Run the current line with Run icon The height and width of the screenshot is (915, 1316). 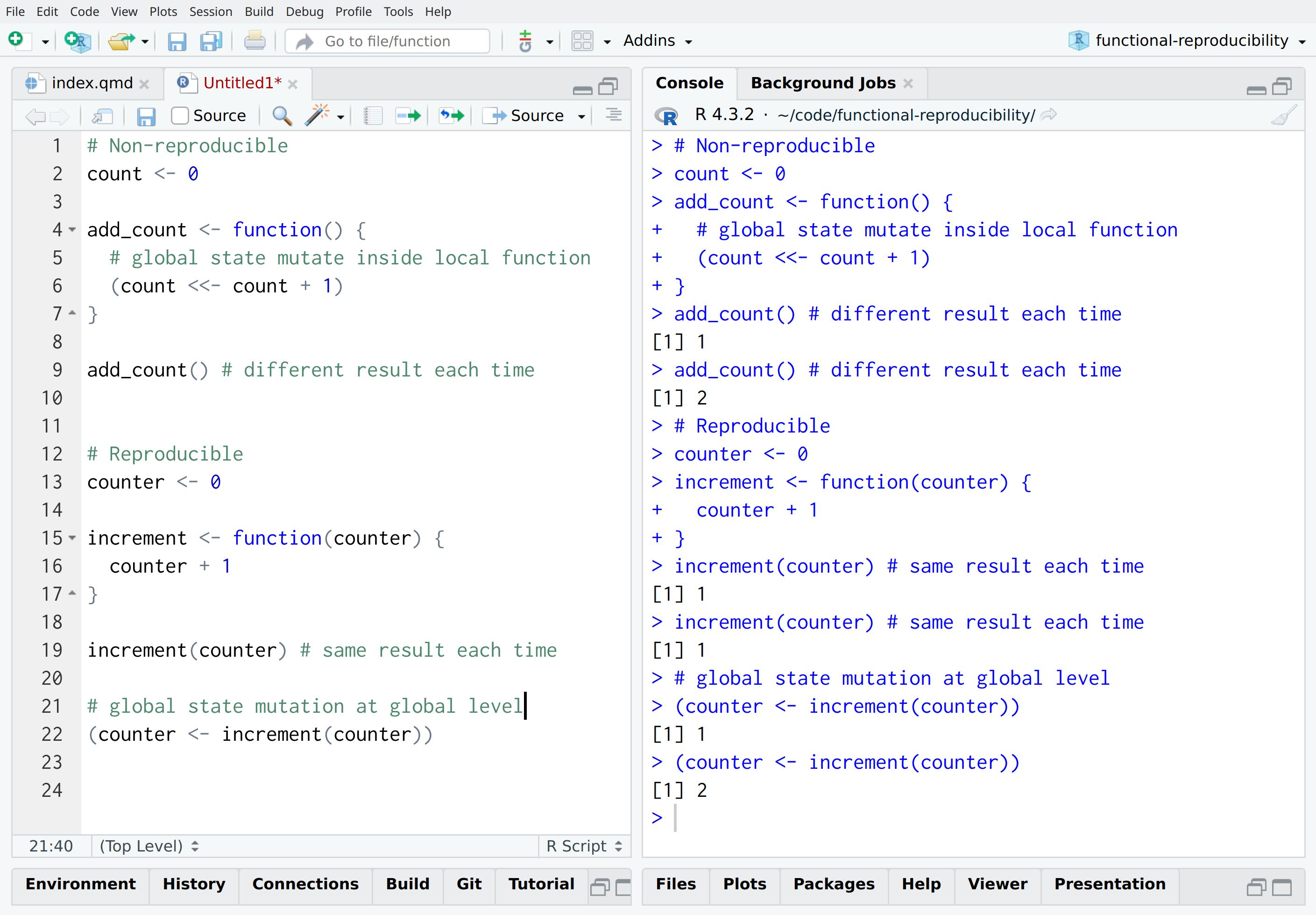(409, 116)
